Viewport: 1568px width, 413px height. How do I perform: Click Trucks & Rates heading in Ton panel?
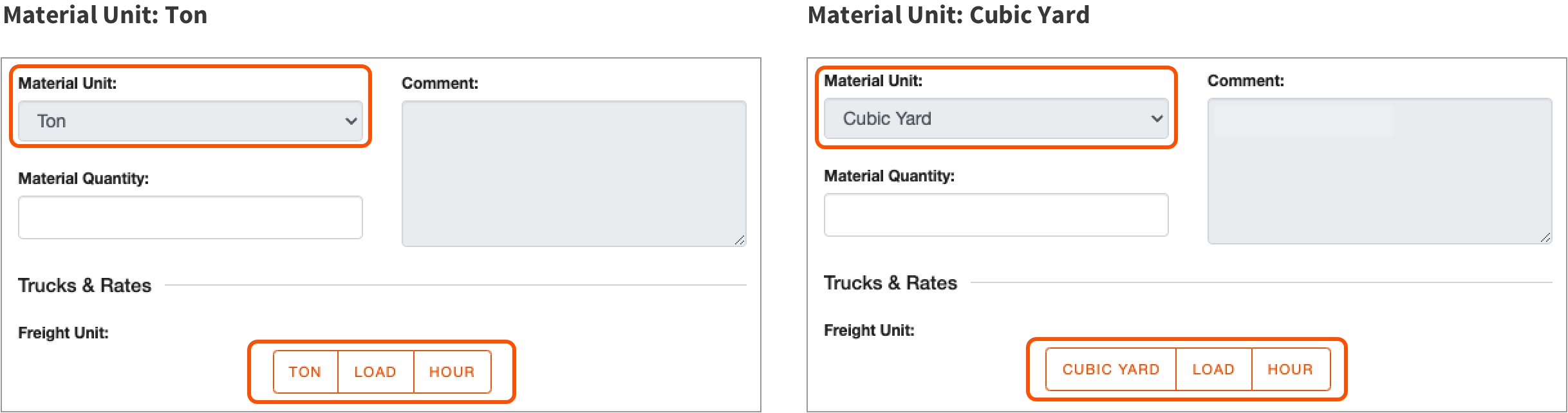click(x=84, y=285)
